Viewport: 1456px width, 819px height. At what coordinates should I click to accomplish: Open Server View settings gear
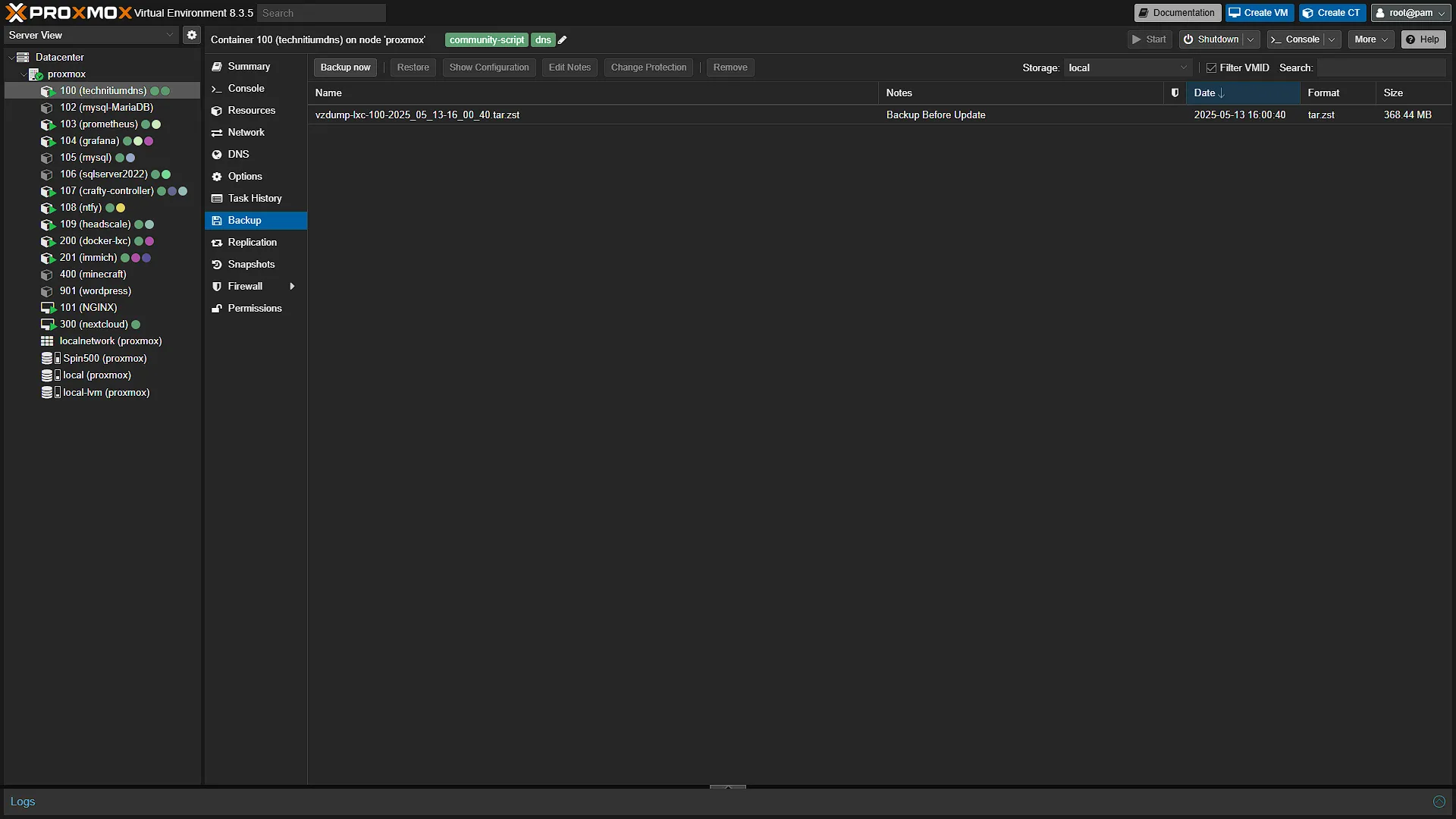tap(192, 35)
